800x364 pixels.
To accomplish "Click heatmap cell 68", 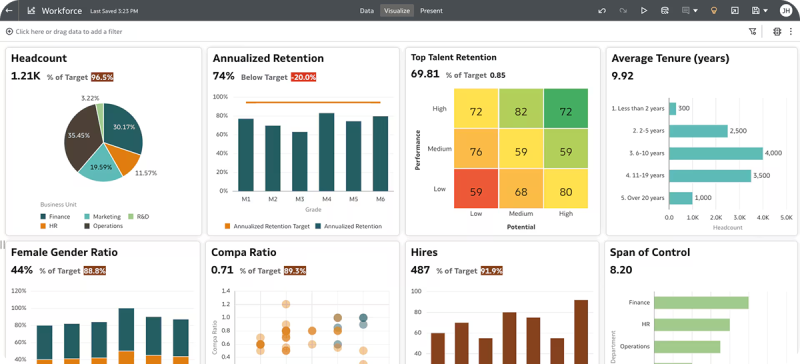I will click(521, 189).
